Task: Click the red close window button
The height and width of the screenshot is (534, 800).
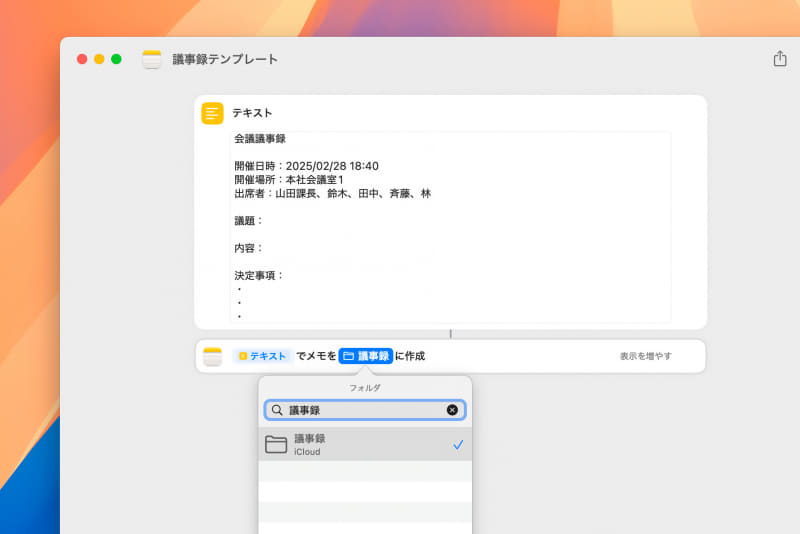Action: click(82, 59)
